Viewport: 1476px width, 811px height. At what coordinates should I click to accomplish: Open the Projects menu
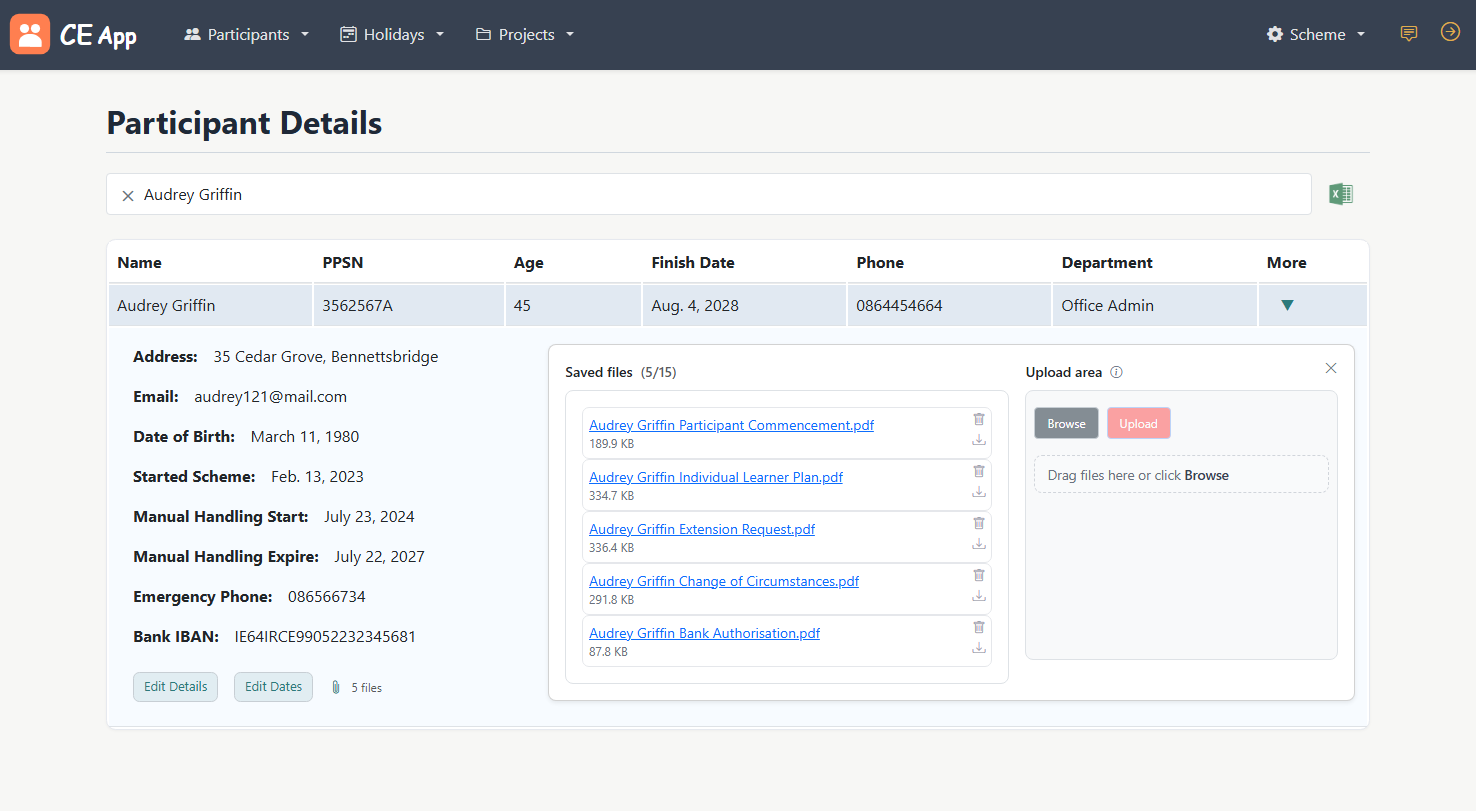click(x=525, y=34)
